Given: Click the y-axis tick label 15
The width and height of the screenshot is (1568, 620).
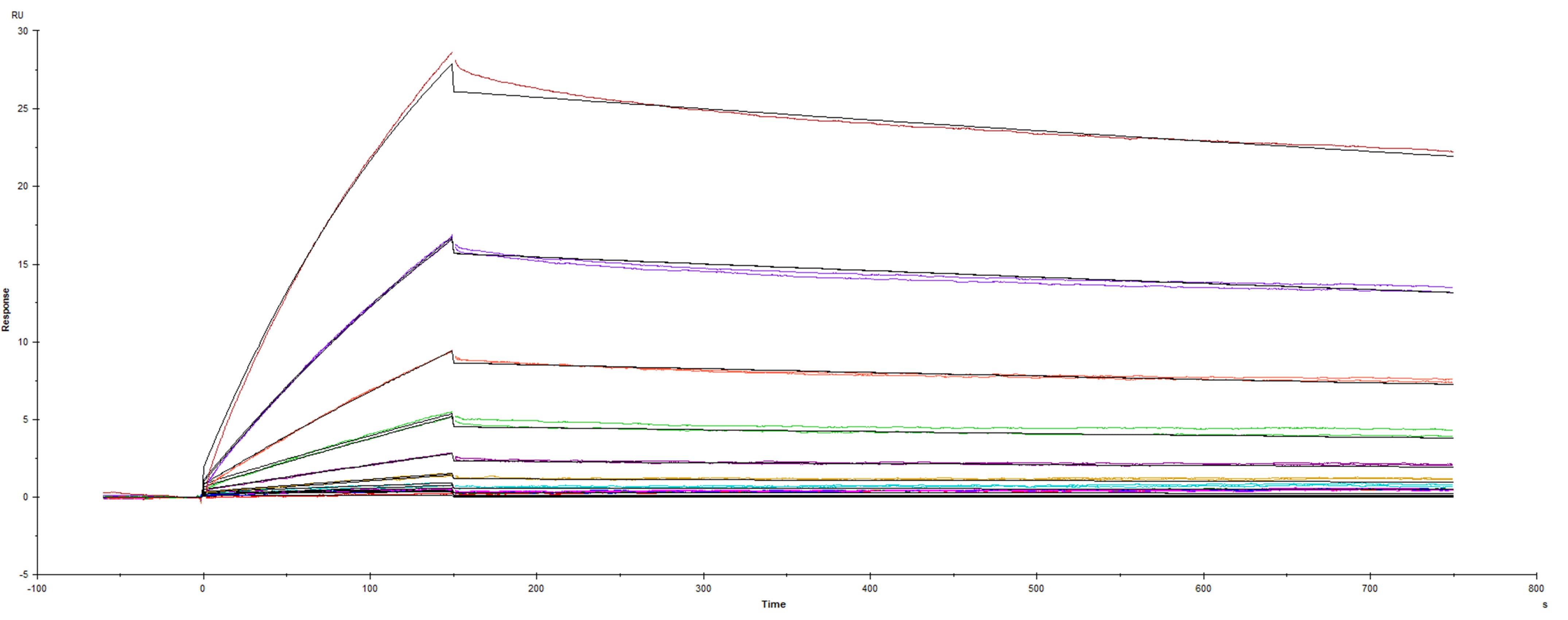Looking at the screenshot, I should click(x=23, y=264).
